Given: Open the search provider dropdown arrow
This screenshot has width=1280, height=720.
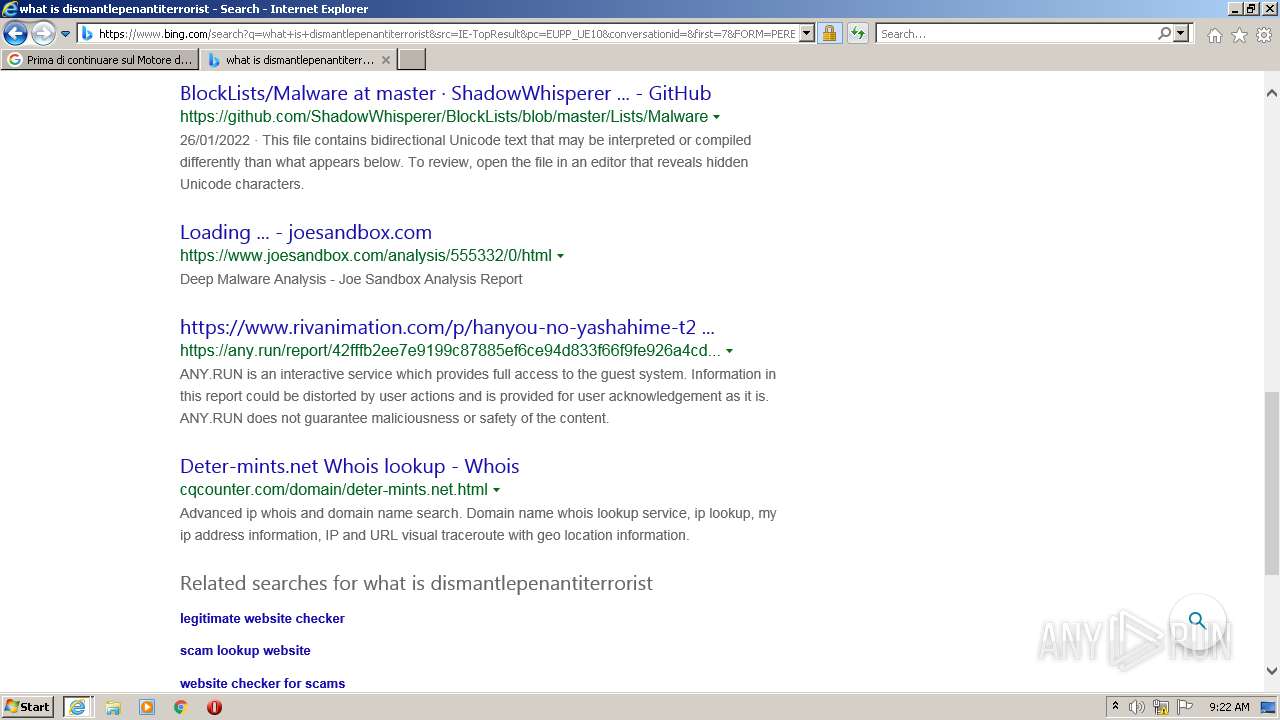Looking at the screenshot, I should 1181,34.
